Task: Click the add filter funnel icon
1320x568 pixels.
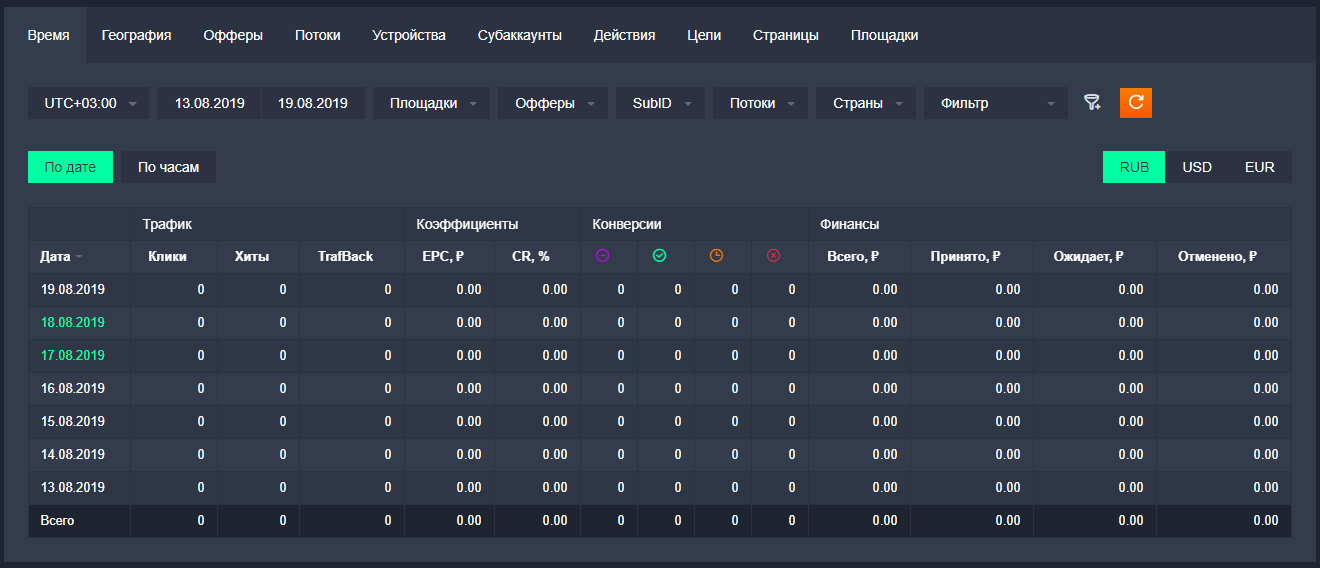Action: (x=1092, y=102)
